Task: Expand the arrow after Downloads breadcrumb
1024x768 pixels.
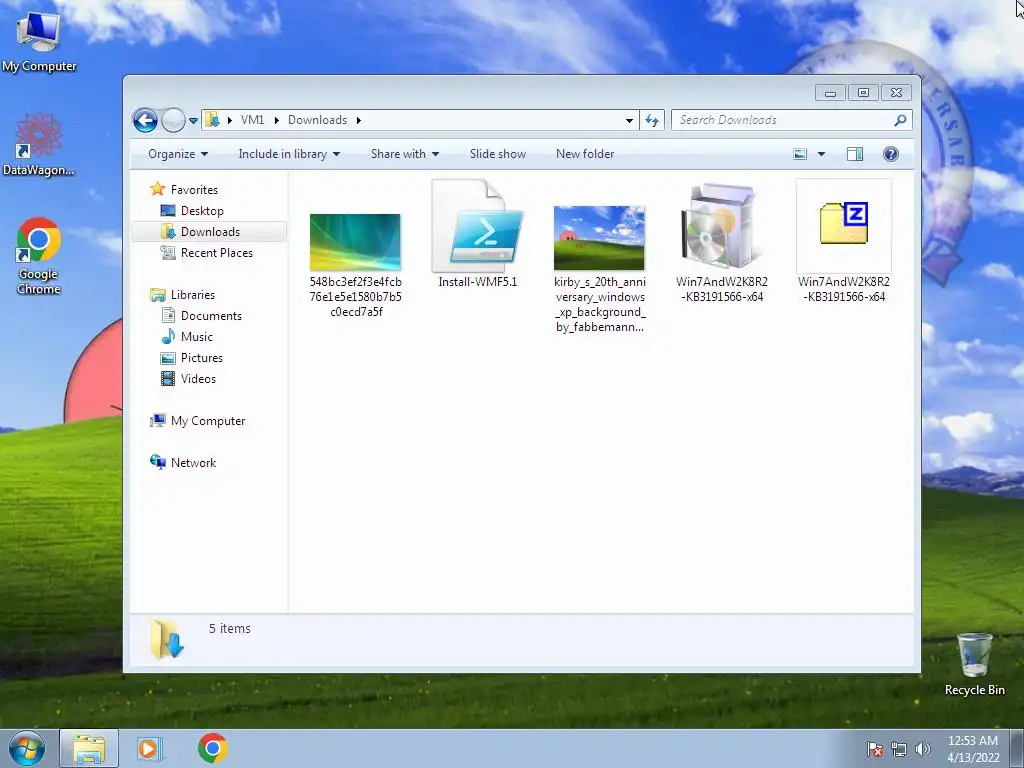Action: pos(359,120)
